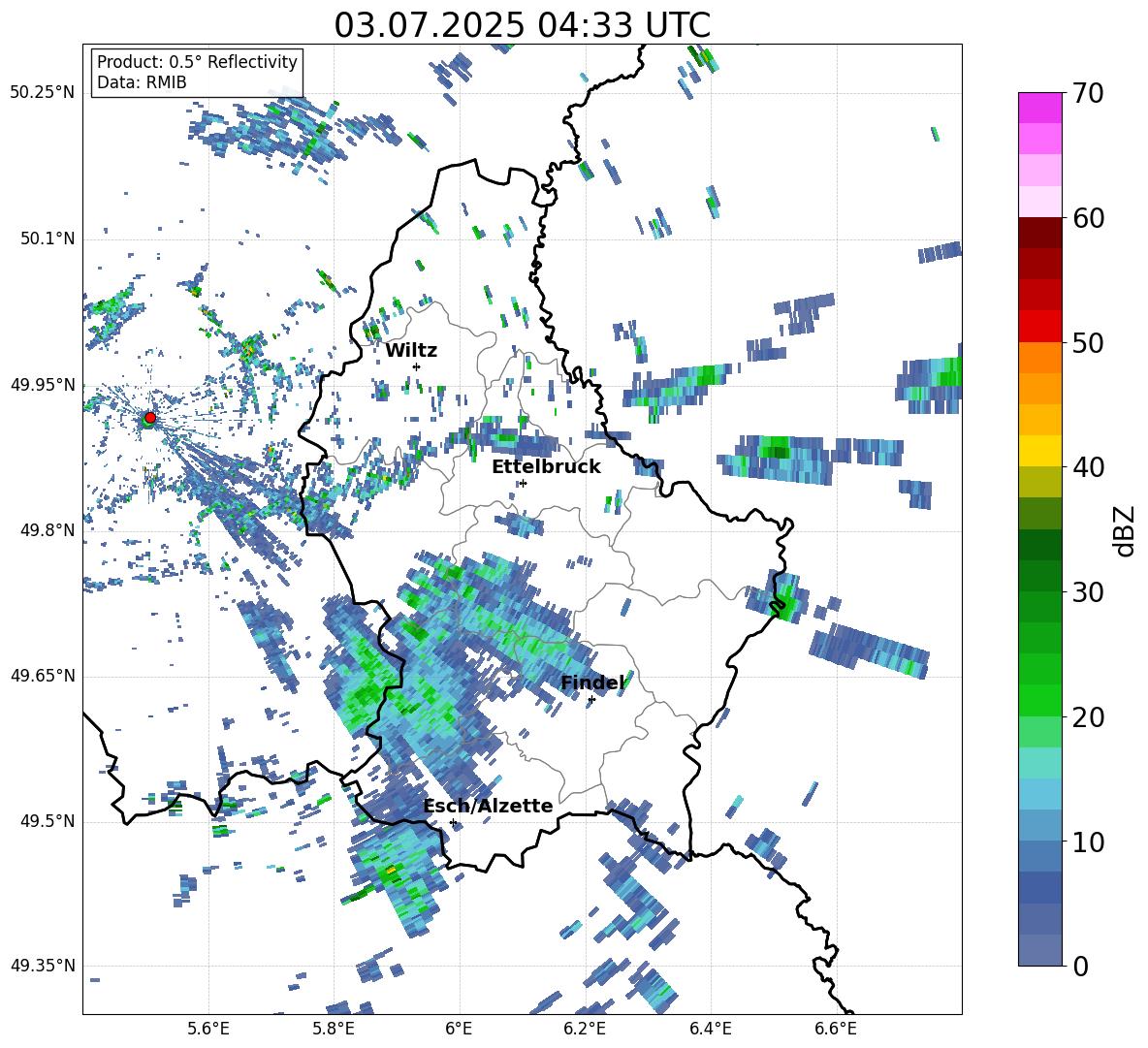The width and height of the screenshot is (1148, 1048).
Task: Click the magenta swatch at top of colorbar
Action: (x=1039, y=109)
